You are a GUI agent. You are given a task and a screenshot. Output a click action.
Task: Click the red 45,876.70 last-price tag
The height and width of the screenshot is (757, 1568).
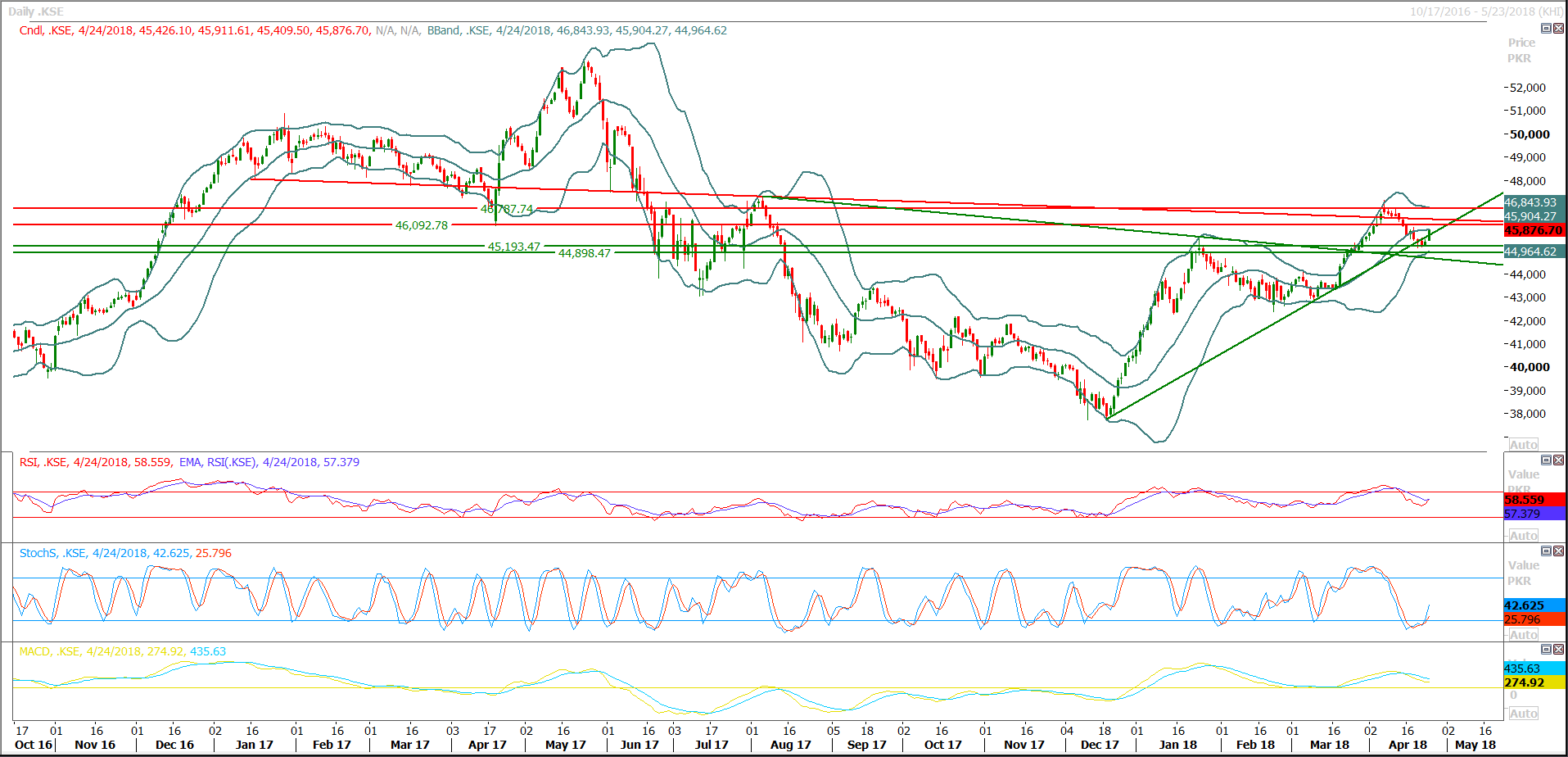1534,231
